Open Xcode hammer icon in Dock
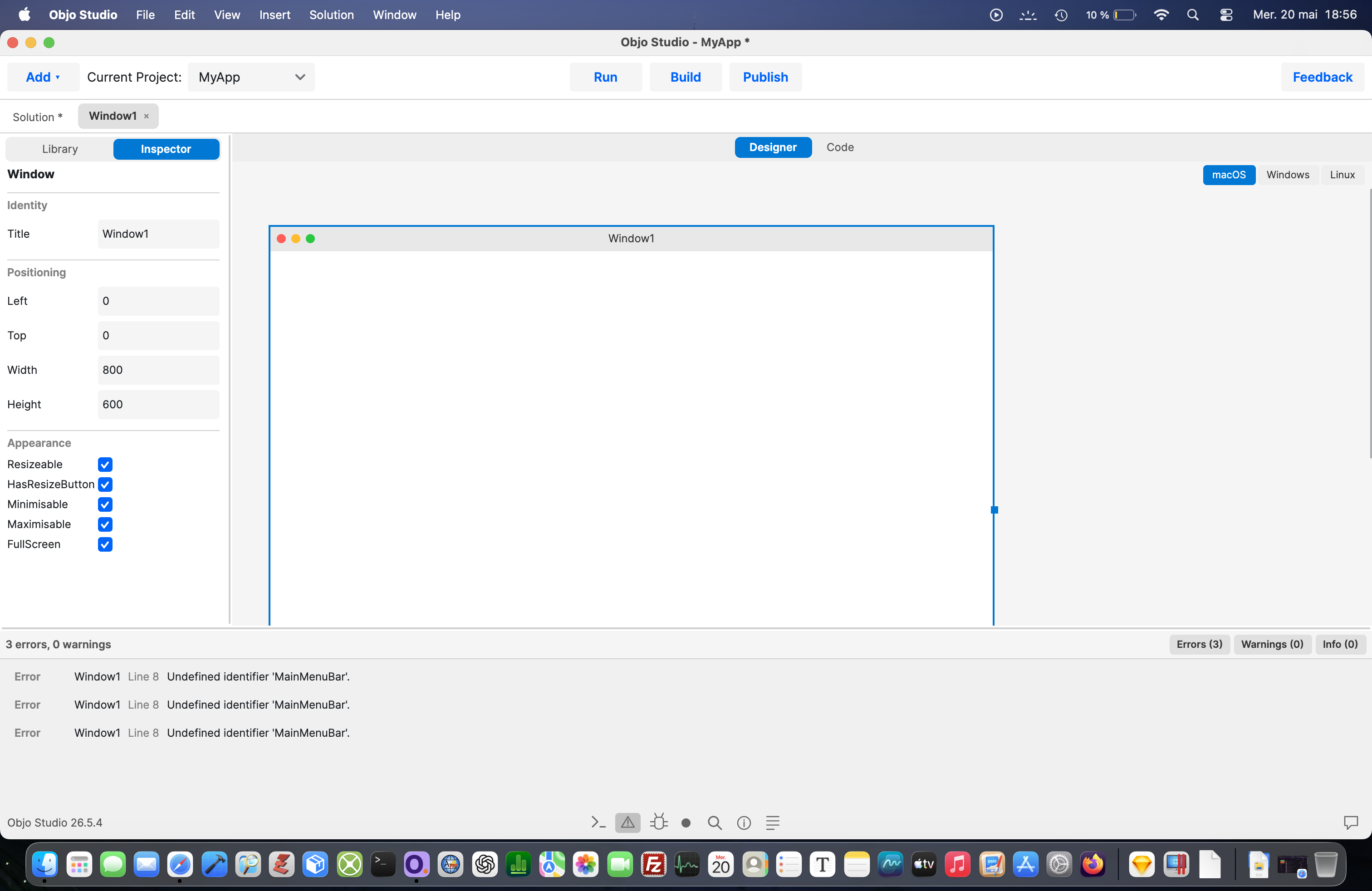1372x891 pixels. pos(214,865)
